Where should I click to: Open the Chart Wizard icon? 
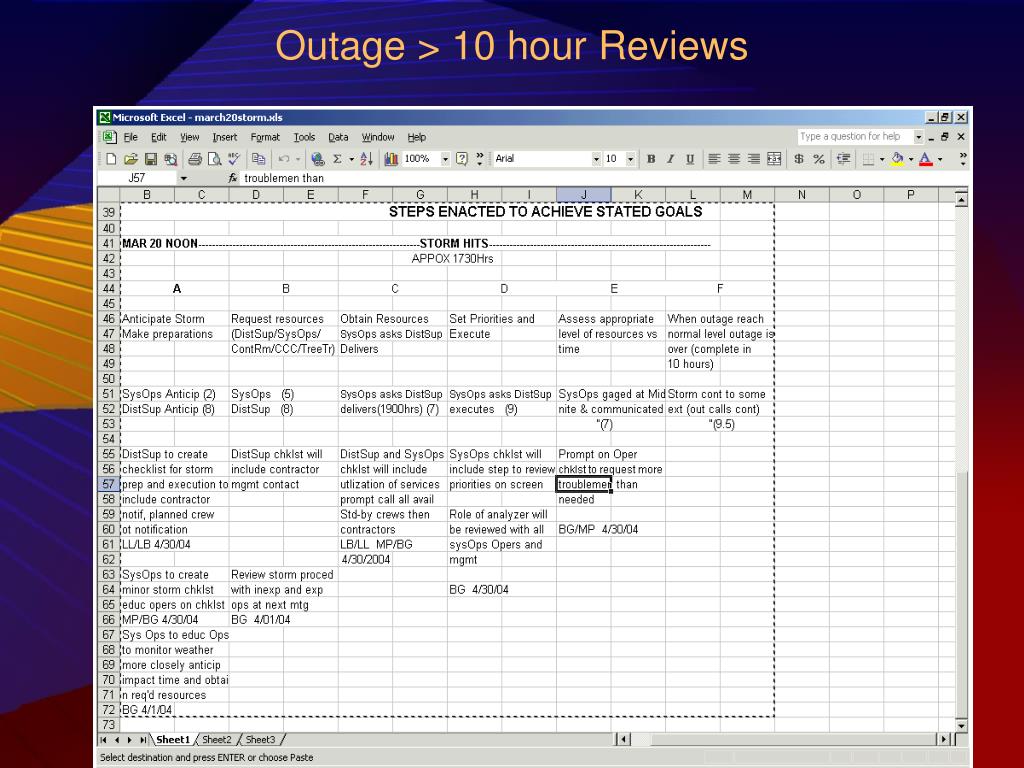[391, 159]
